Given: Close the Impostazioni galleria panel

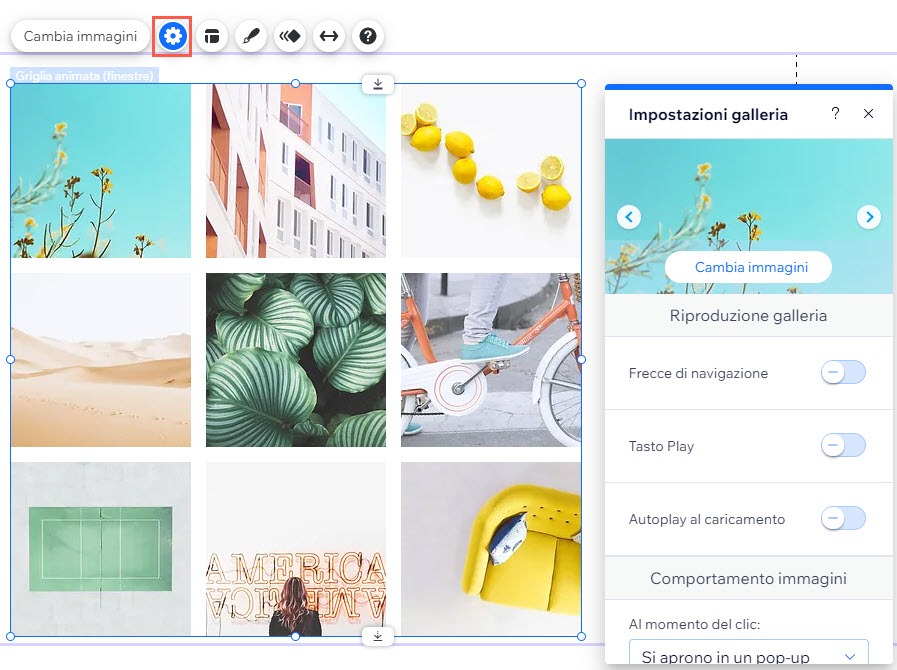Looking at the screenshot, I should click(x=868, y=113).
